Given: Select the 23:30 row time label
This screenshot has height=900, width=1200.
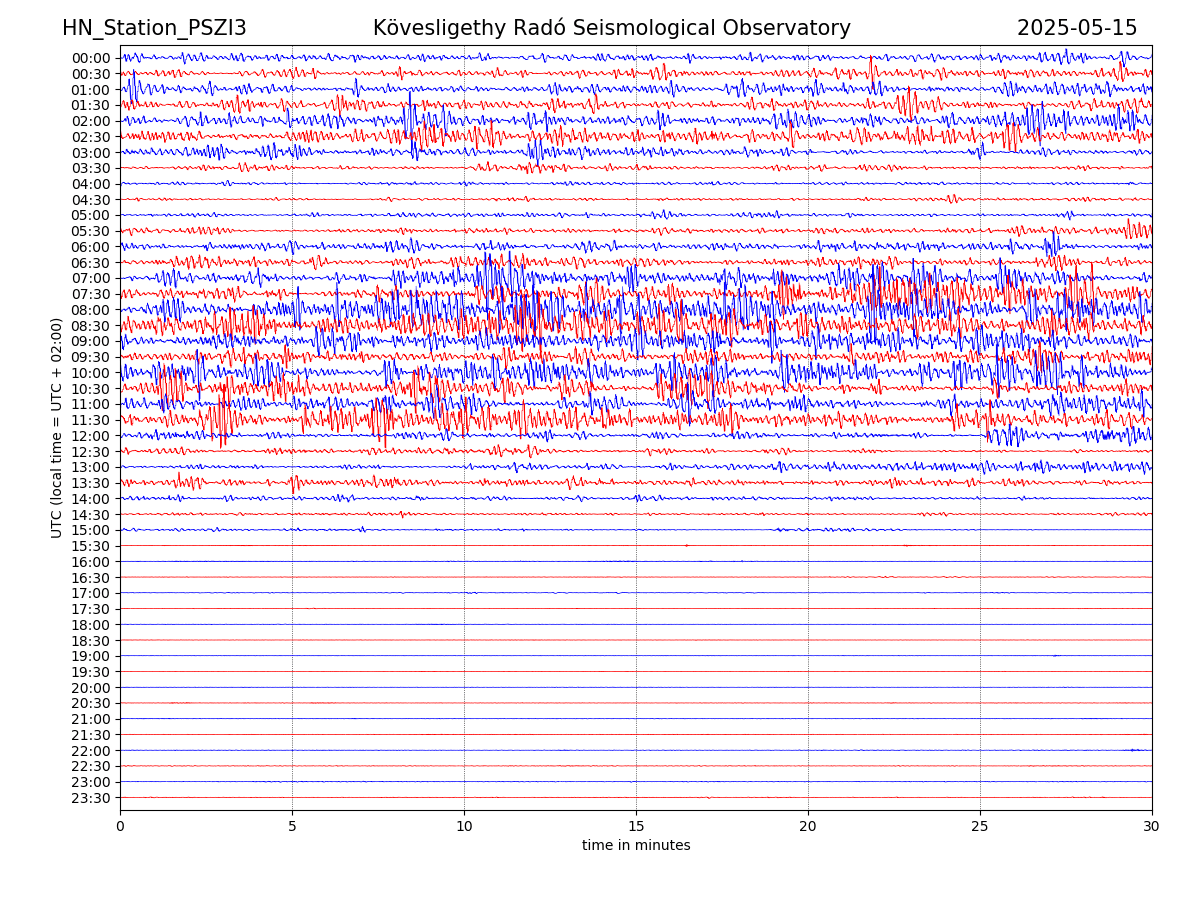Looking at the screenshot, I should (91, 798).
